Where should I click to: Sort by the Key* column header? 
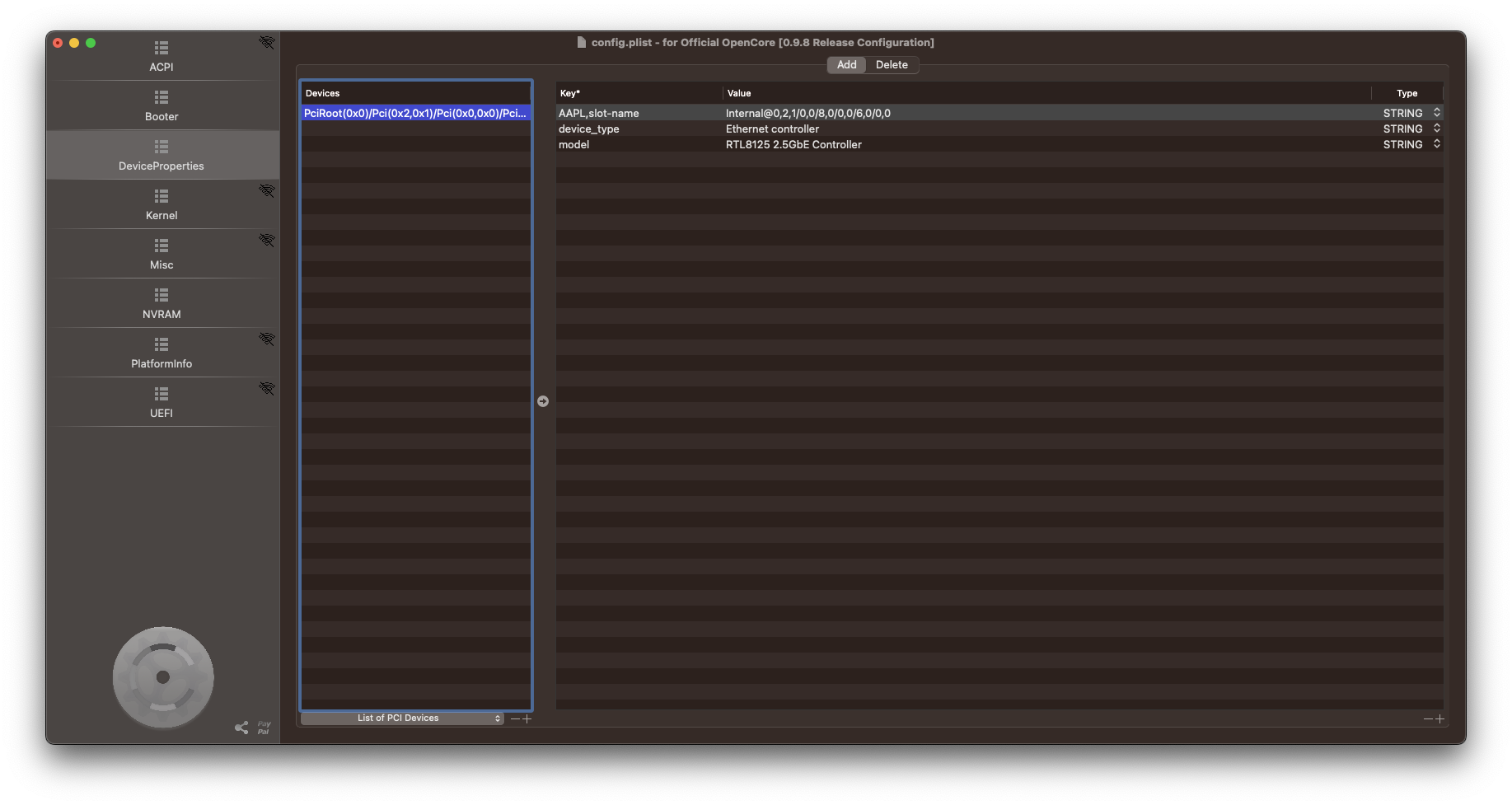[x=639, y=93]
